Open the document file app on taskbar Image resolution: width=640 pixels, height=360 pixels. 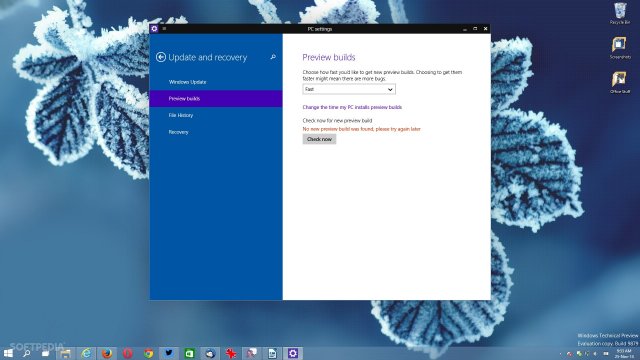click(x=272, y=353)
